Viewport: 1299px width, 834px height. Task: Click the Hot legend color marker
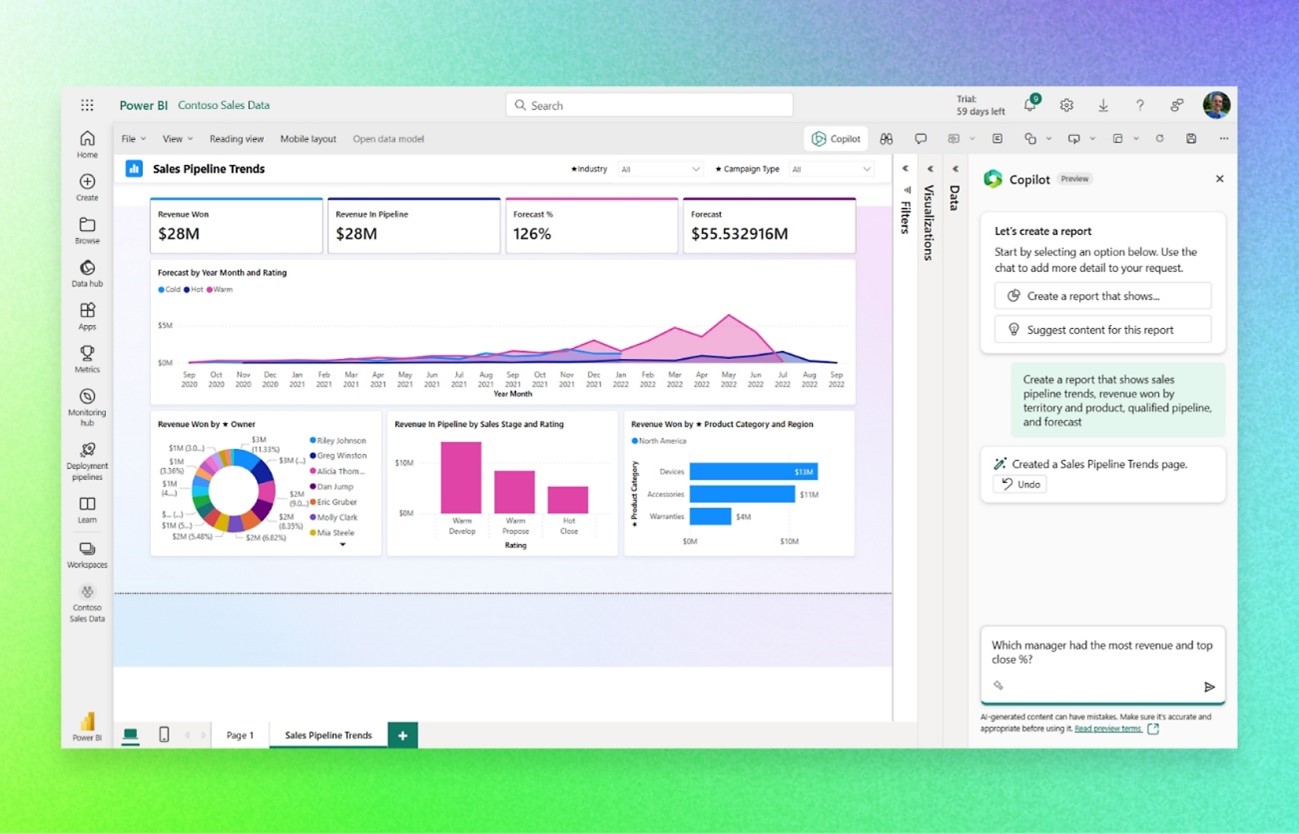click(x=186, y=290)
